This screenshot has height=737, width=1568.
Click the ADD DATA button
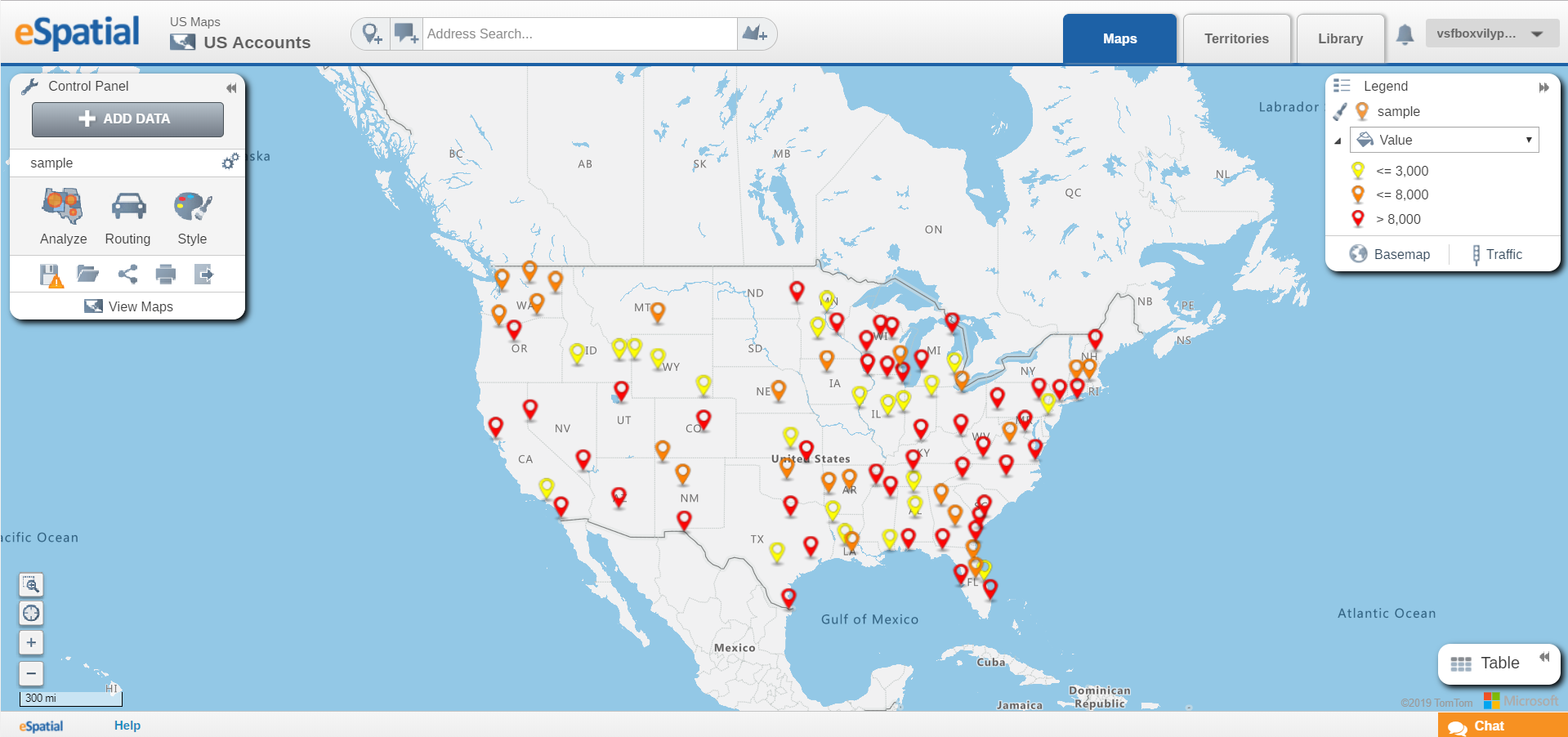[x=127, y=119]
